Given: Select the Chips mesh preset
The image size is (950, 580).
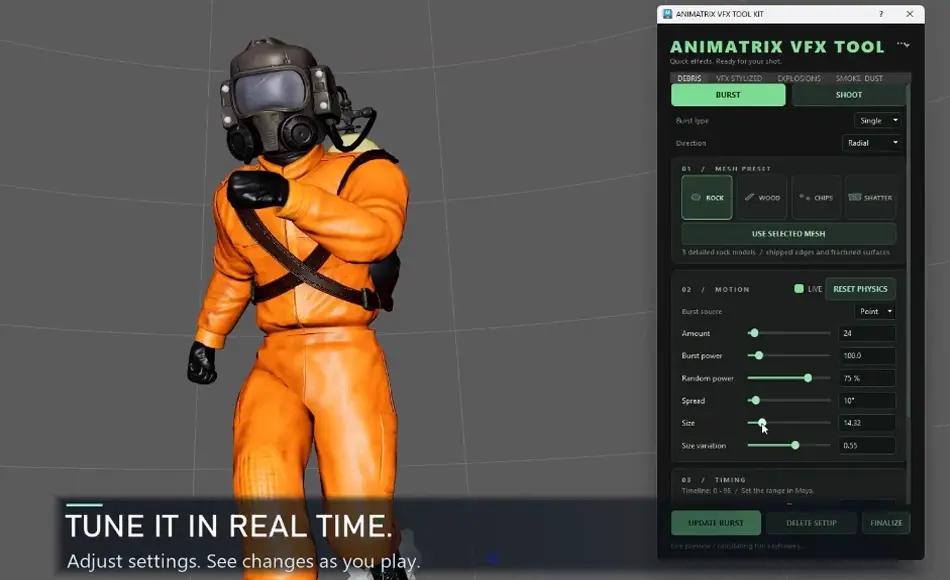Looking at the screenshot, I should tap(816, 198).
